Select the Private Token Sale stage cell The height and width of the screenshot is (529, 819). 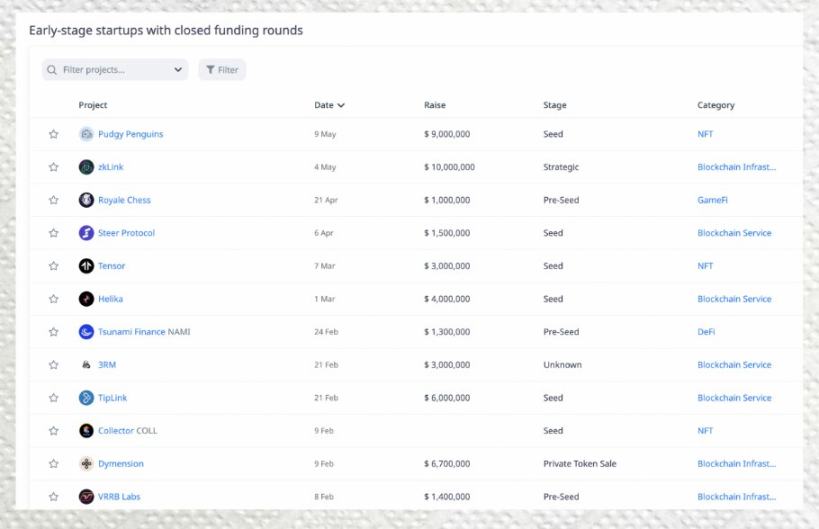click(x=580, y=463)
